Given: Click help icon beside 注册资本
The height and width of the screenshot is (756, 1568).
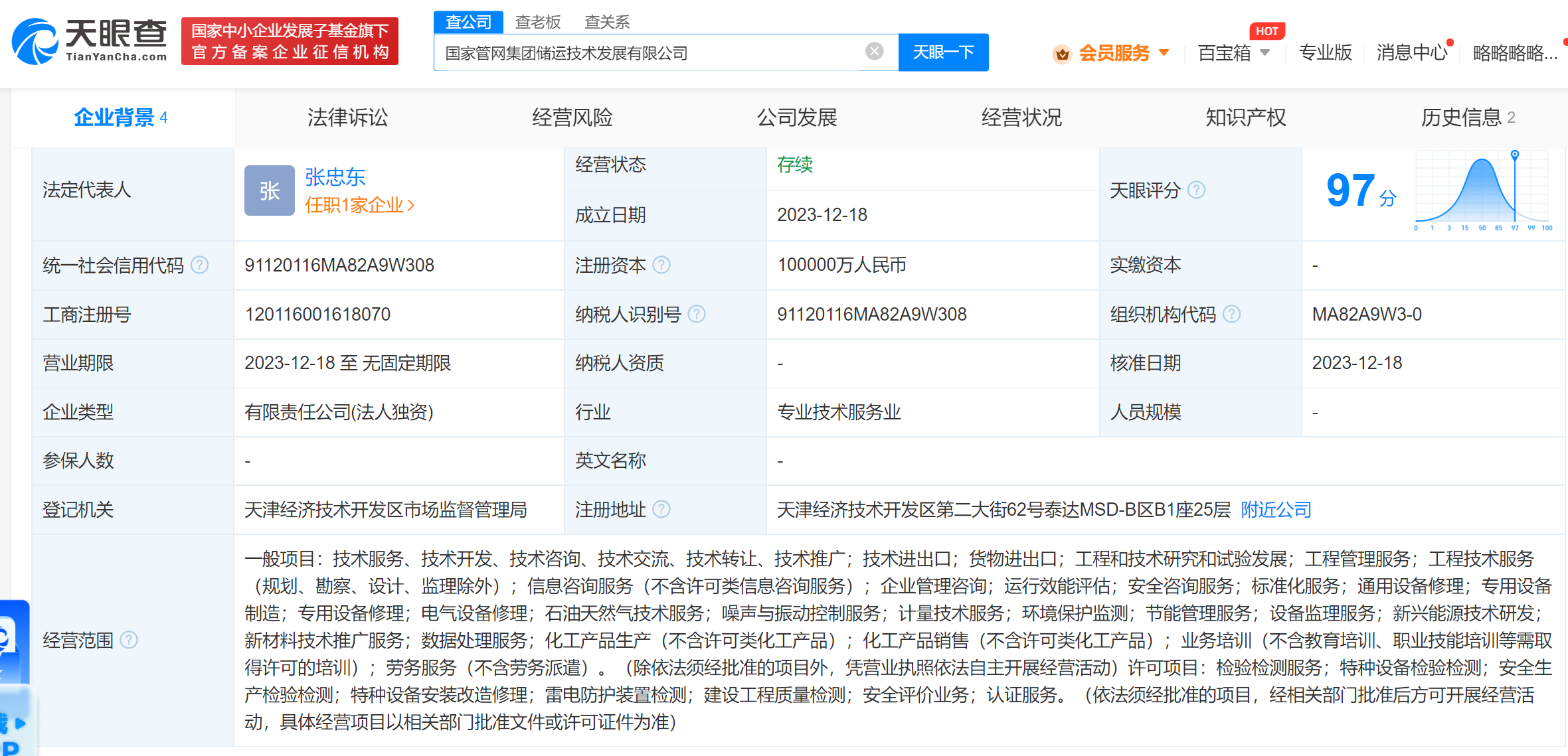Looking at the screenshot, I should 661,265.
